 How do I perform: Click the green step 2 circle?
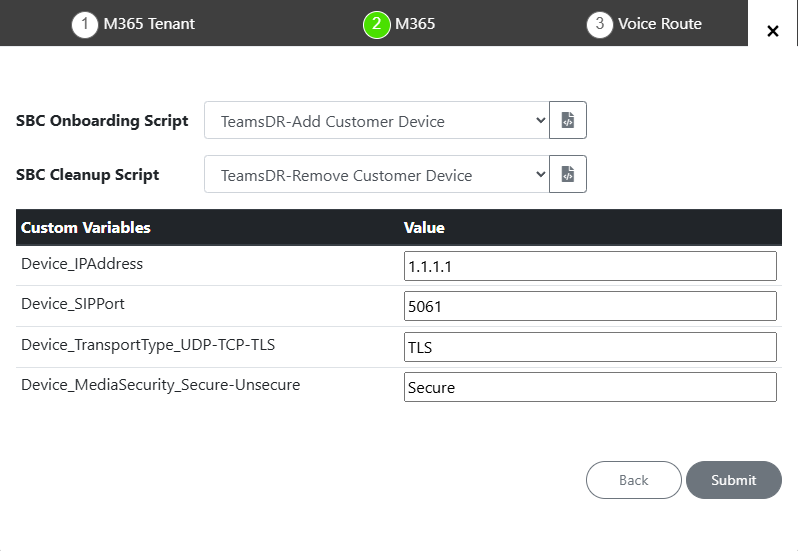(376, 24)
